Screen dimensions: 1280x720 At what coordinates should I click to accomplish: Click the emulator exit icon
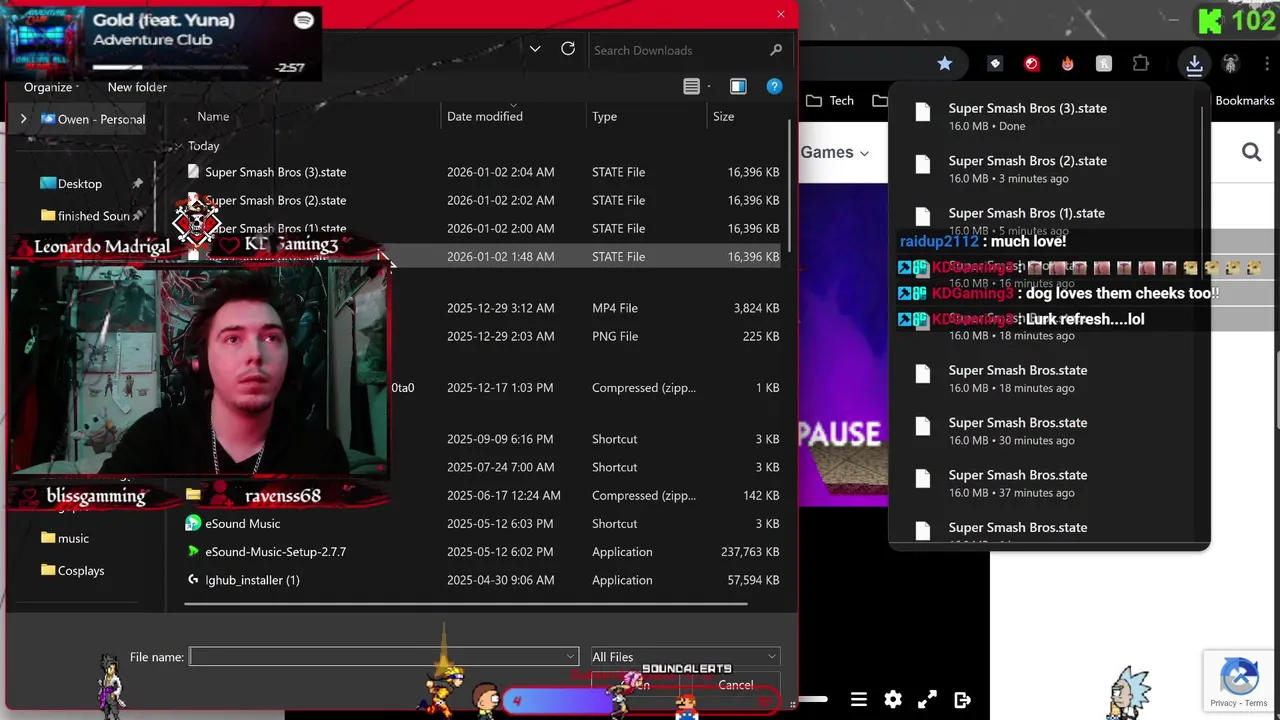click(963, 700)
